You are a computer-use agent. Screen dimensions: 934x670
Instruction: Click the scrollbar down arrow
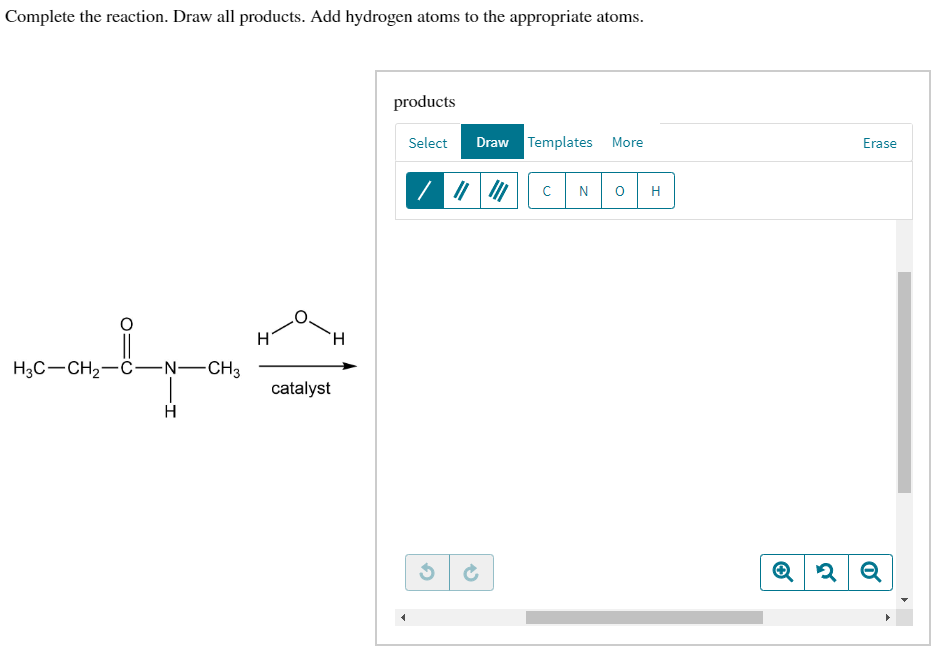(903, 598)
